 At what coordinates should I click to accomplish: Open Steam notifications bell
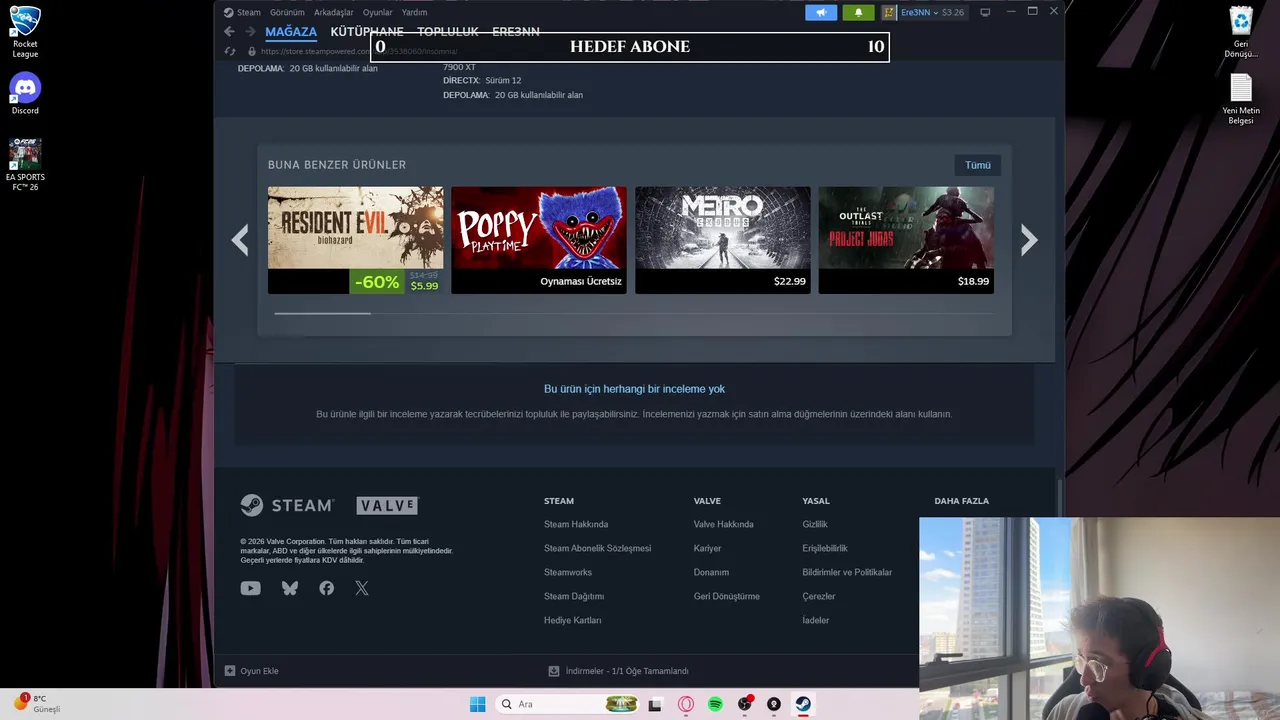click(858, 12)
